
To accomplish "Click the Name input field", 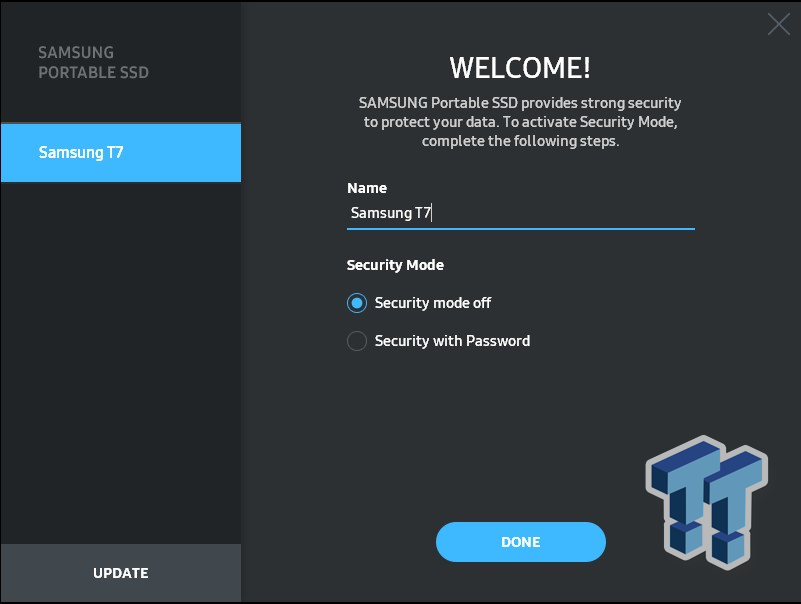I will pos(521,213).
